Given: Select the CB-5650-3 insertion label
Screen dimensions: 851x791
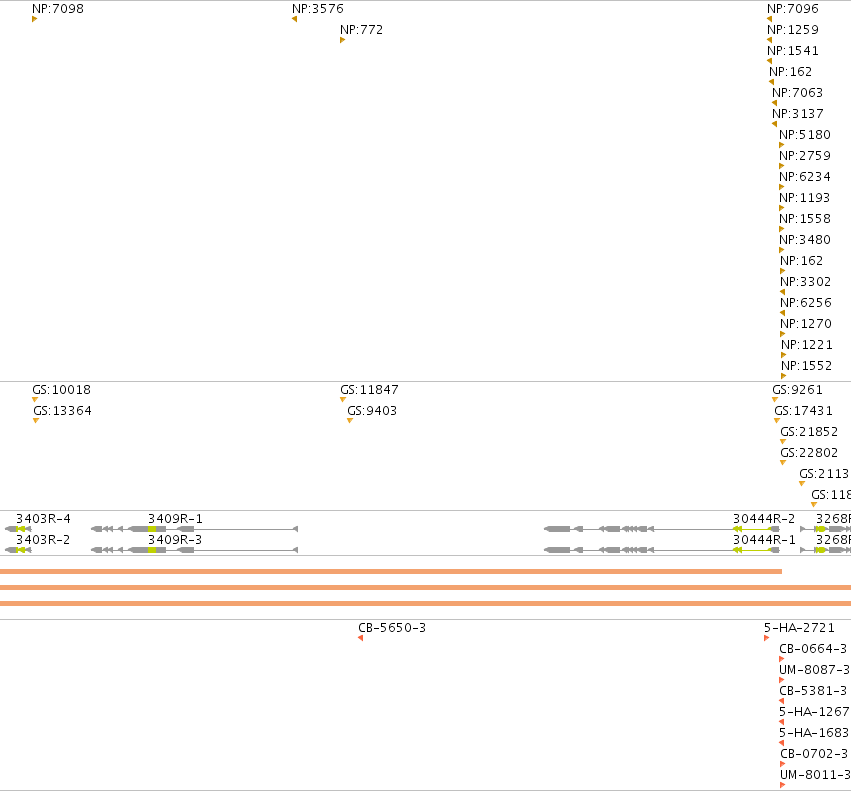Looking at the screenshot, I should (392, 628).
